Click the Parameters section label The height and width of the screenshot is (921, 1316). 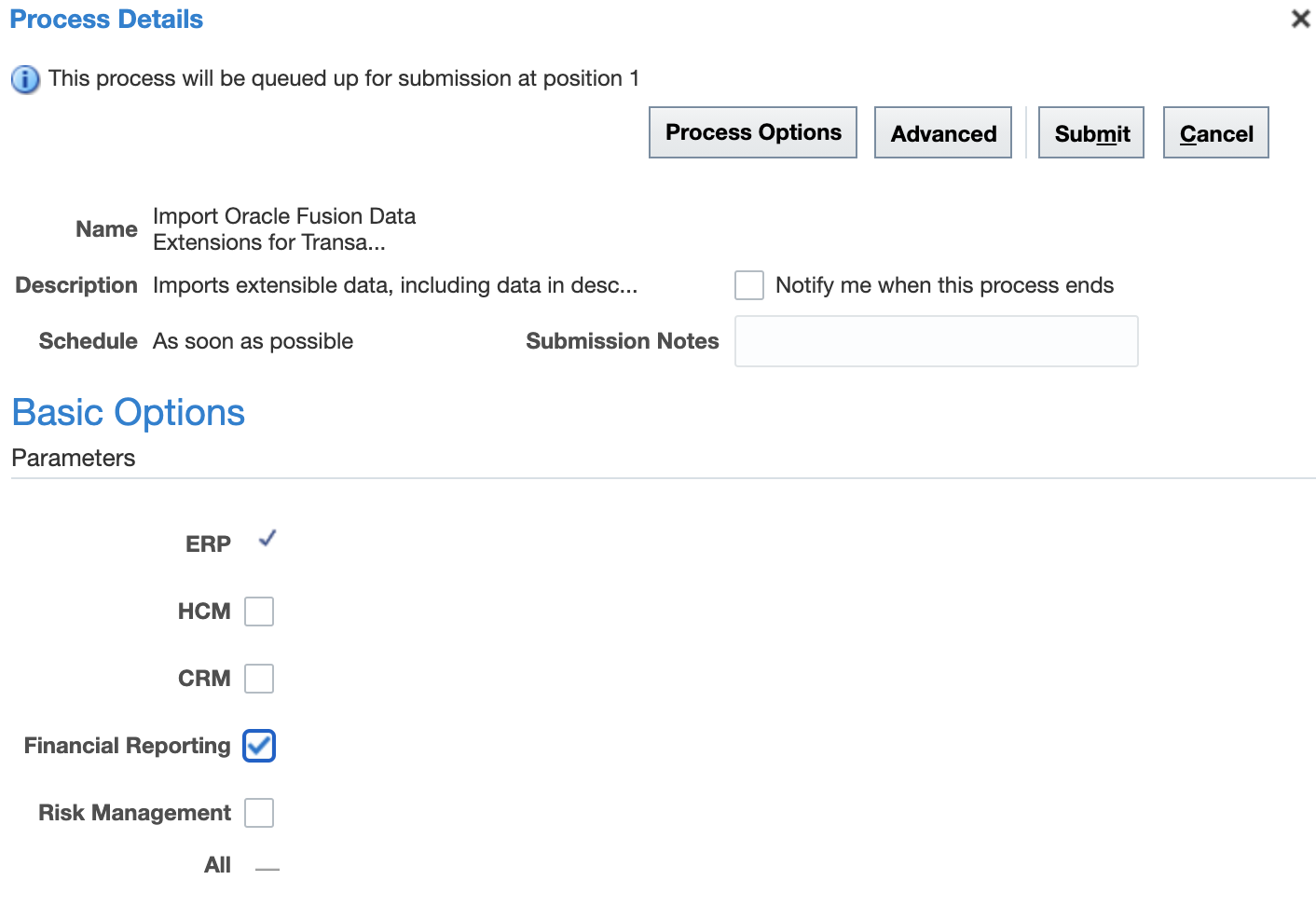click(x=74, y=458)
